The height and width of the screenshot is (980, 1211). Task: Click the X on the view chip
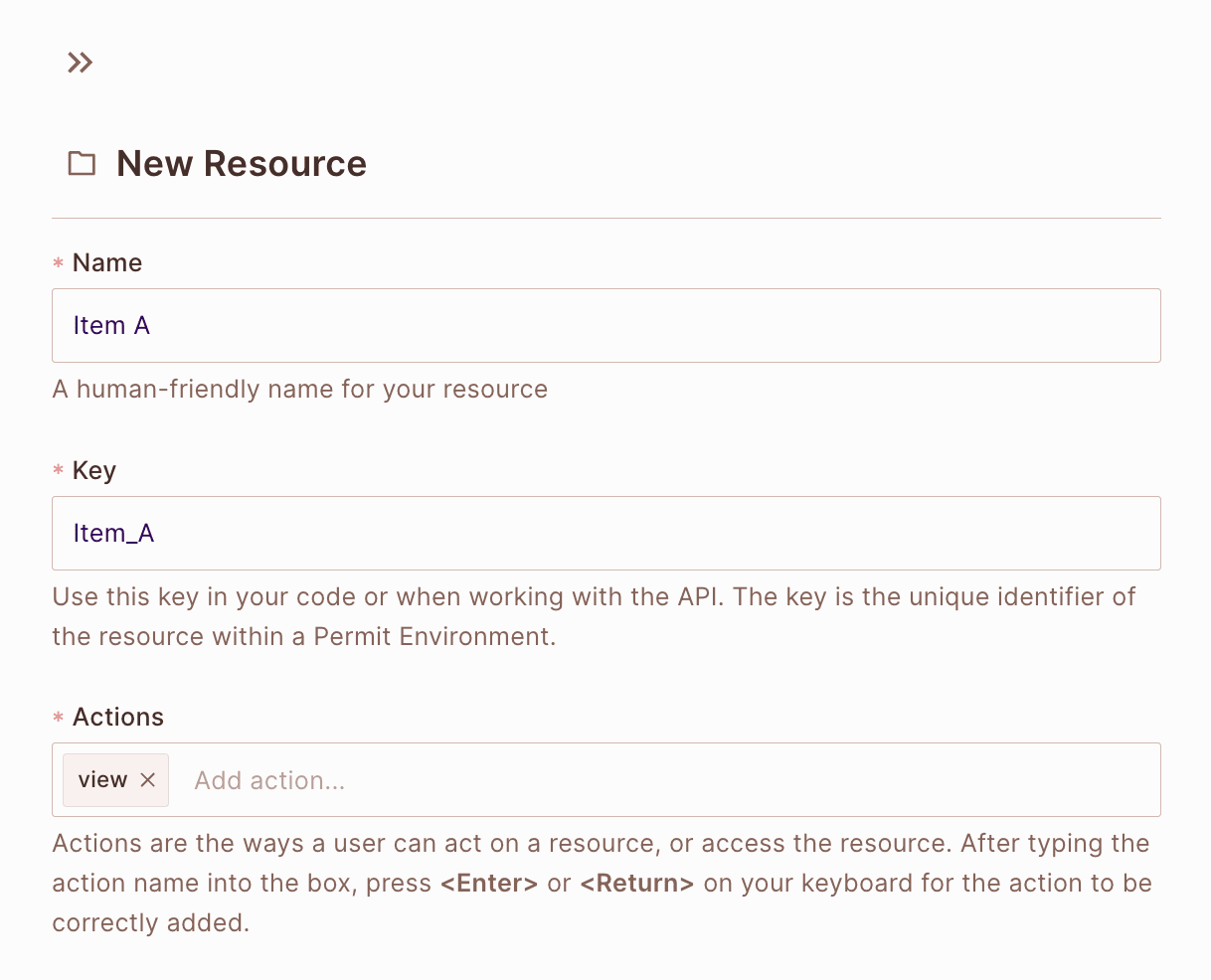[x=147, y=780]
